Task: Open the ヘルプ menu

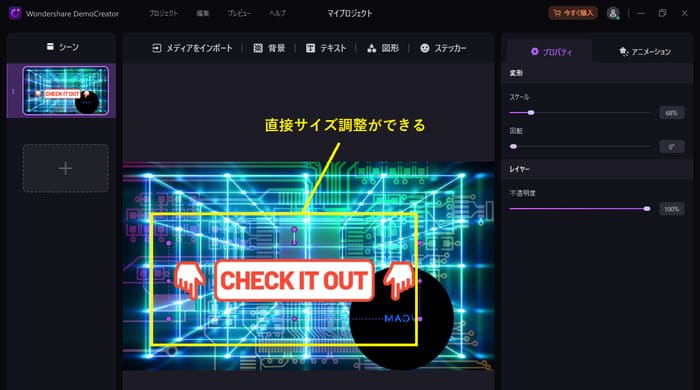Action: [277, 13]
